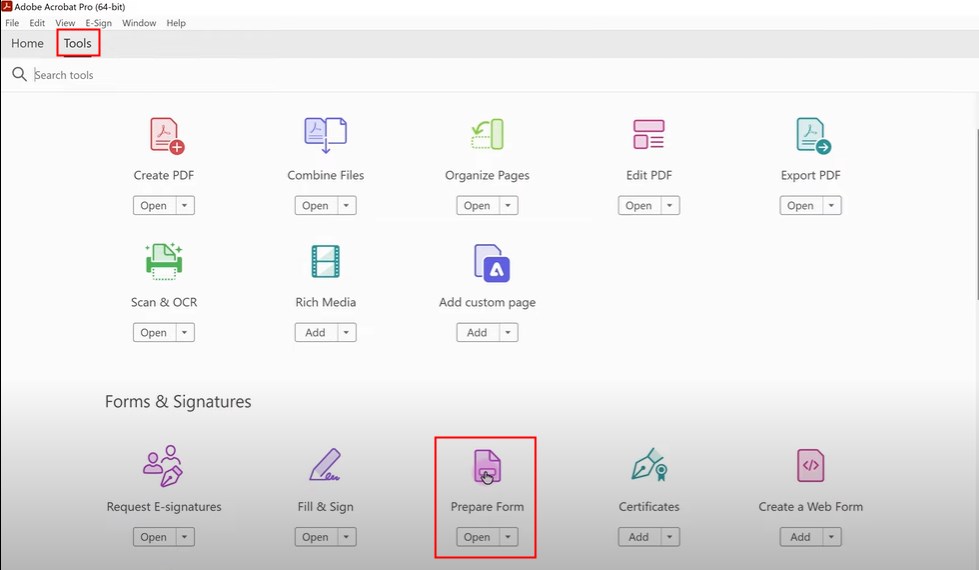Select the Fill & Sign pen icon
This screenshot has width=979, height=570.
tap(325, 467)
